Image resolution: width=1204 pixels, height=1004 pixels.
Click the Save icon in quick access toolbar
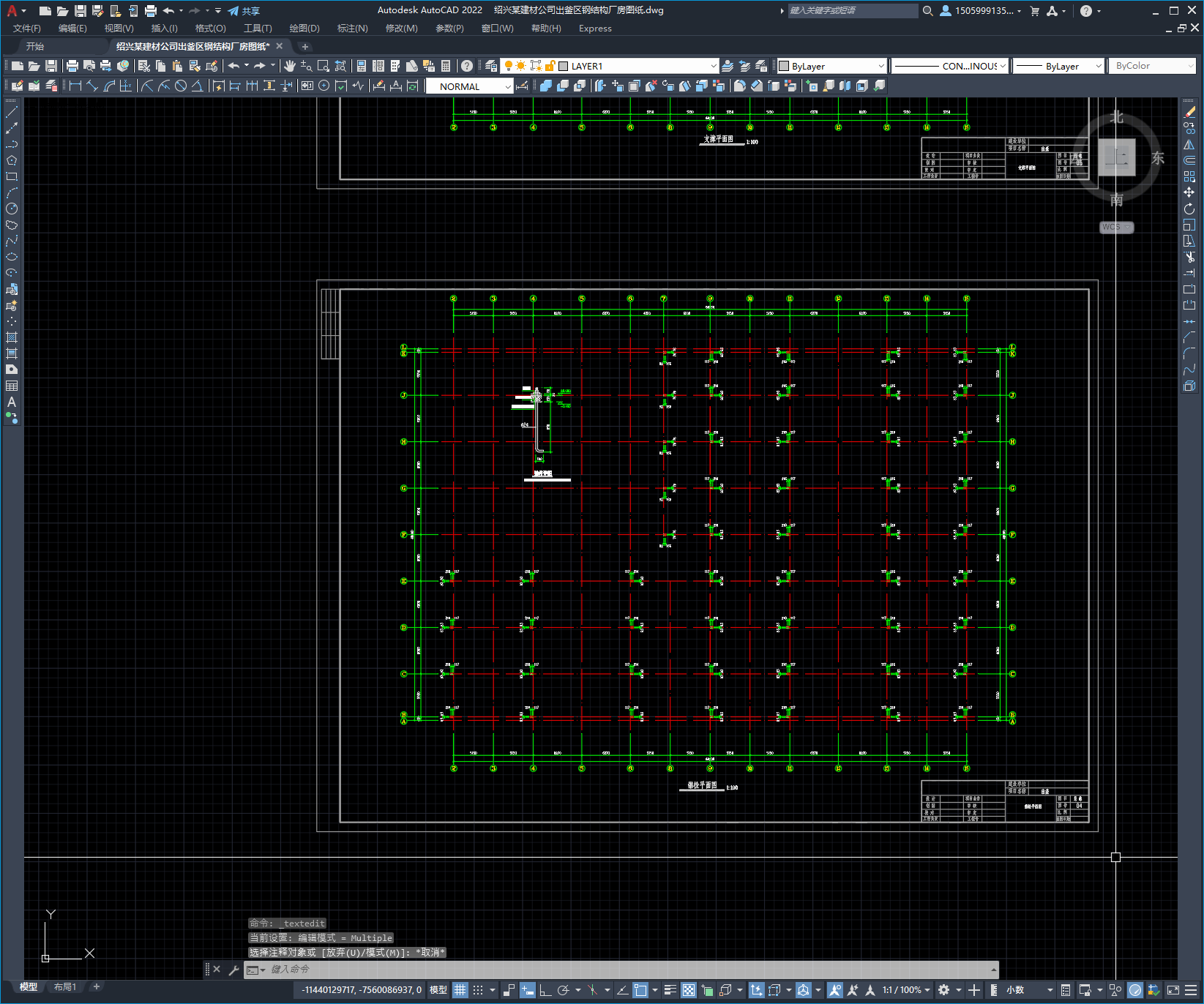coord(81,11)
